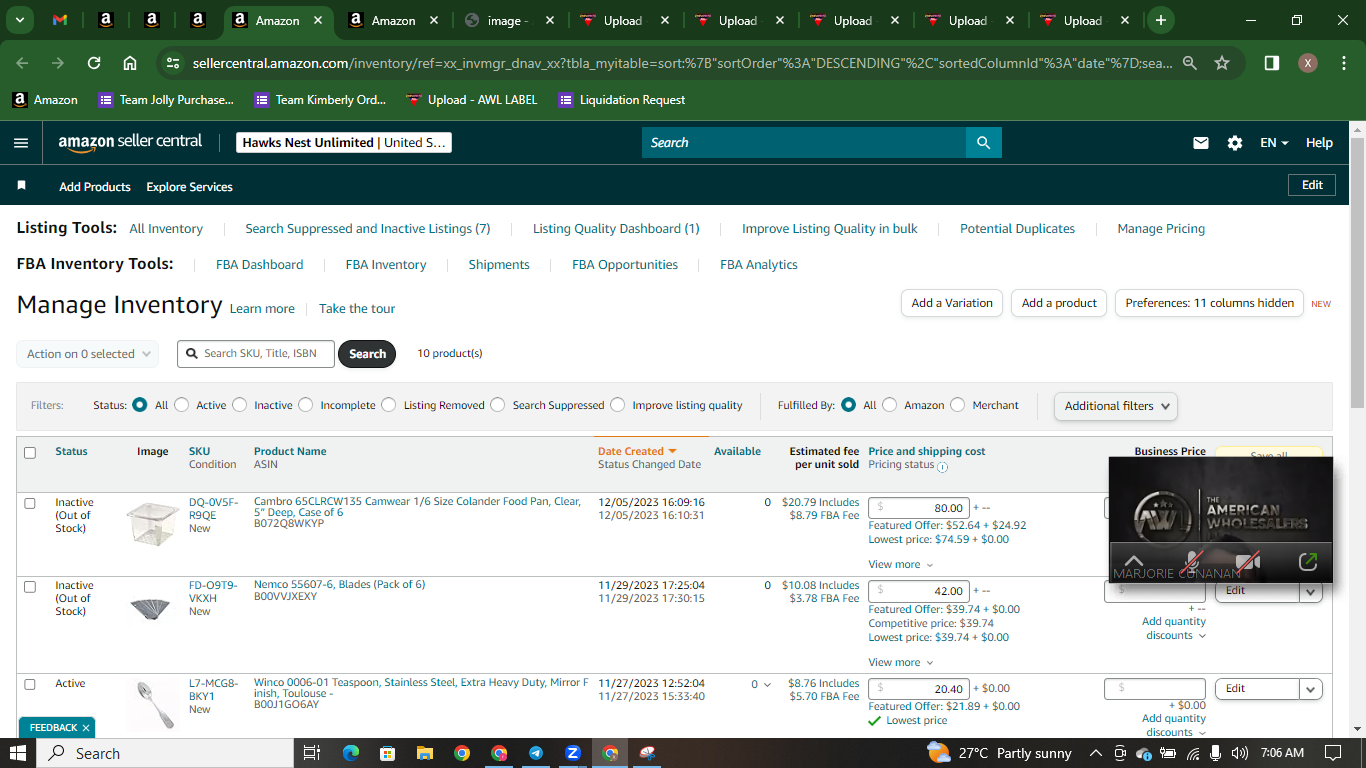Expand Add quantity discounts in the Nemco row

click(1174, 628)
